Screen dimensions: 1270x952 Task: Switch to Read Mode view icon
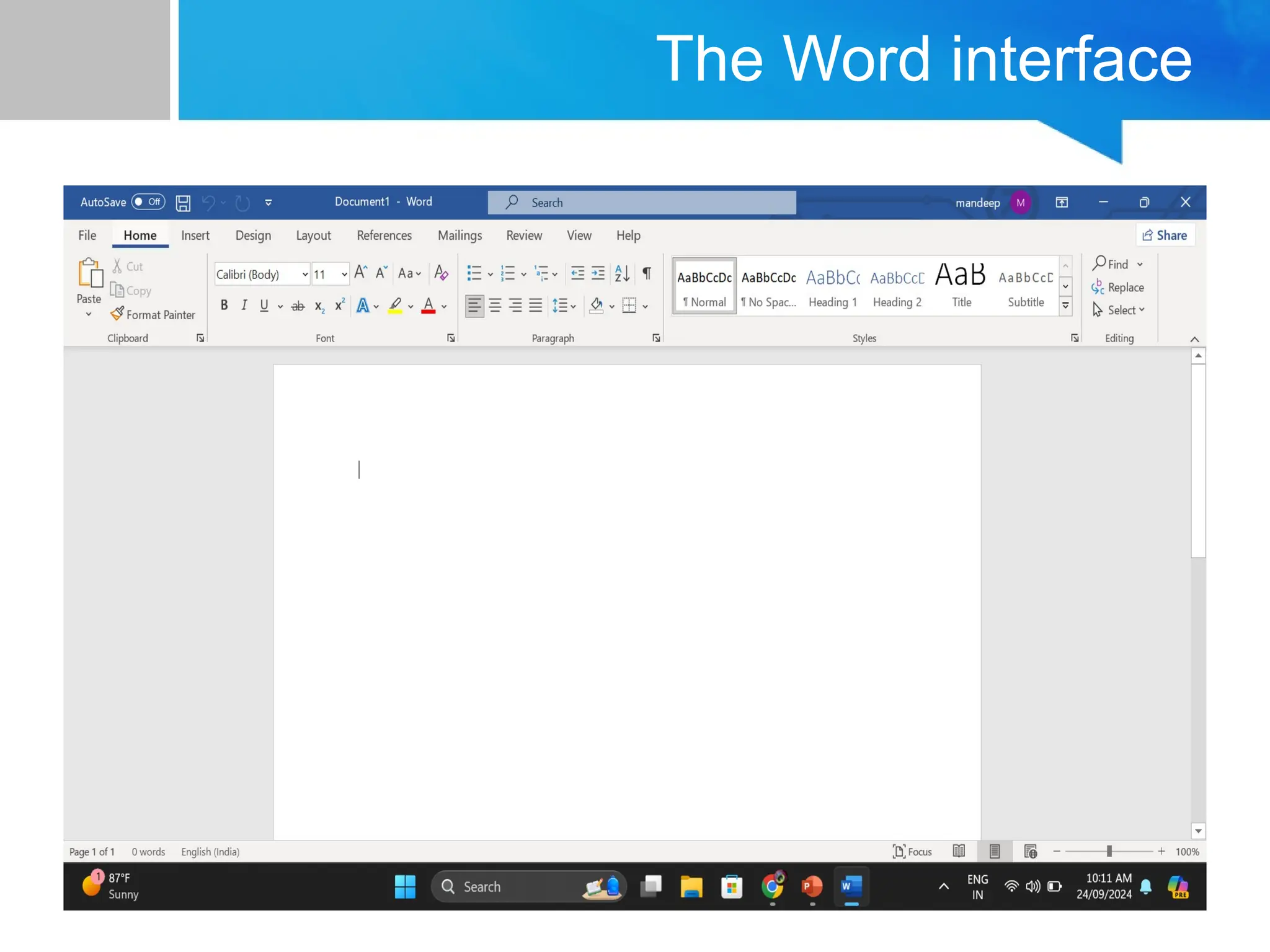coord(959,852)
